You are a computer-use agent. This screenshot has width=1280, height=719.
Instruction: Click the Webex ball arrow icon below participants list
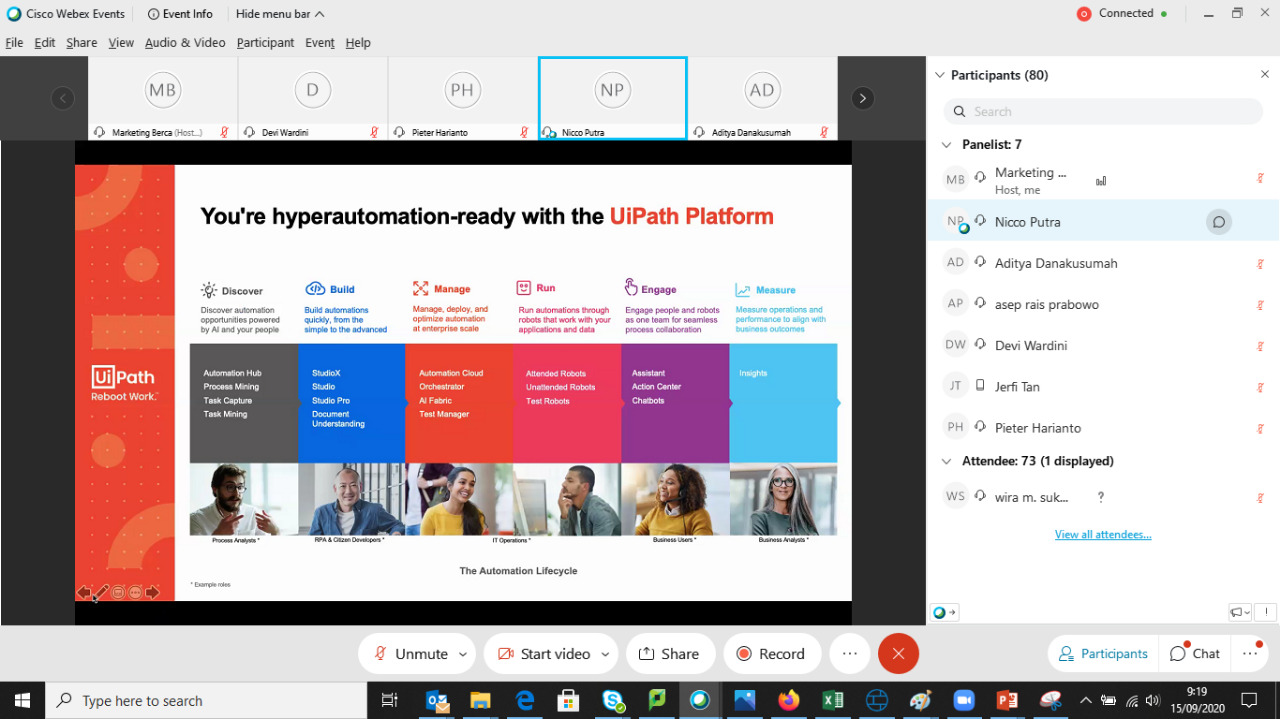coord(944,612)
